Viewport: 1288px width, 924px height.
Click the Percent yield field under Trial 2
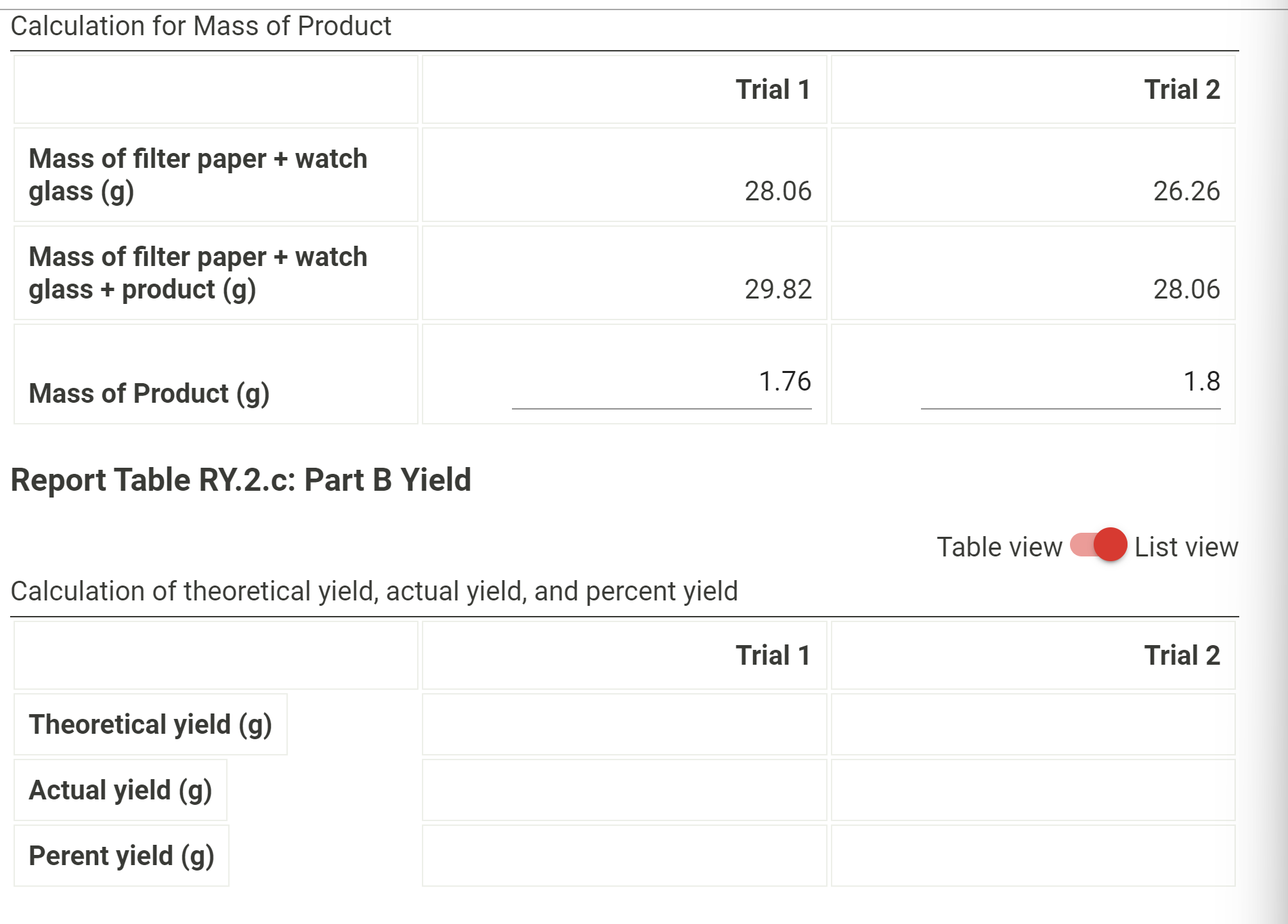[x=1032, y=855]
